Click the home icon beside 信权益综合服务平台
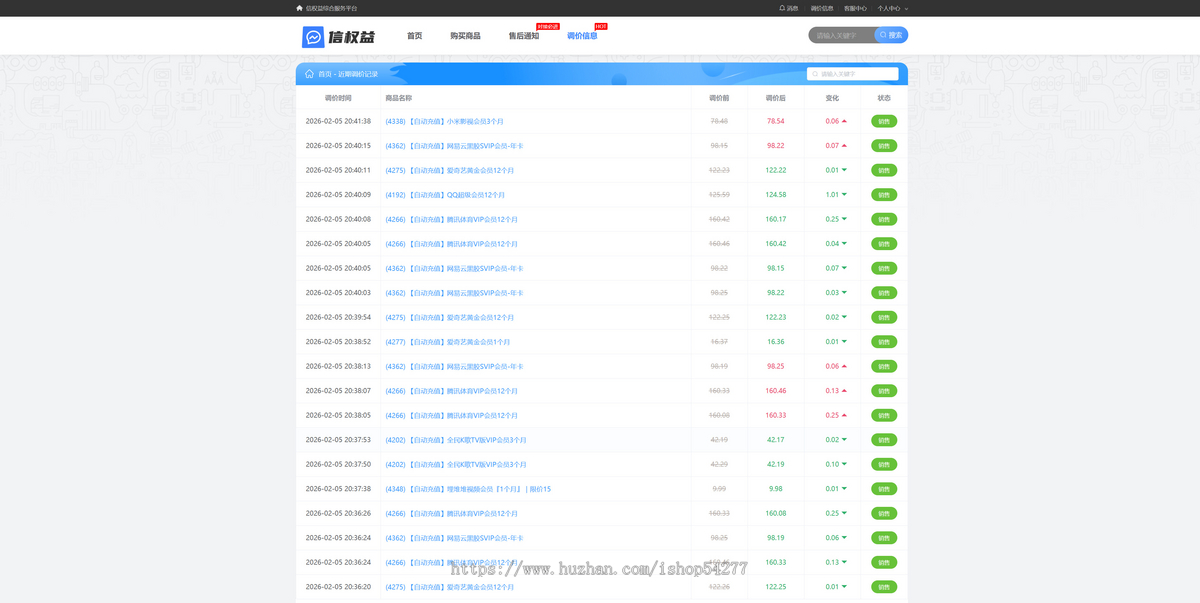Image resolution: width=1200 pixels, height=603 pixels. click(299, 8)
